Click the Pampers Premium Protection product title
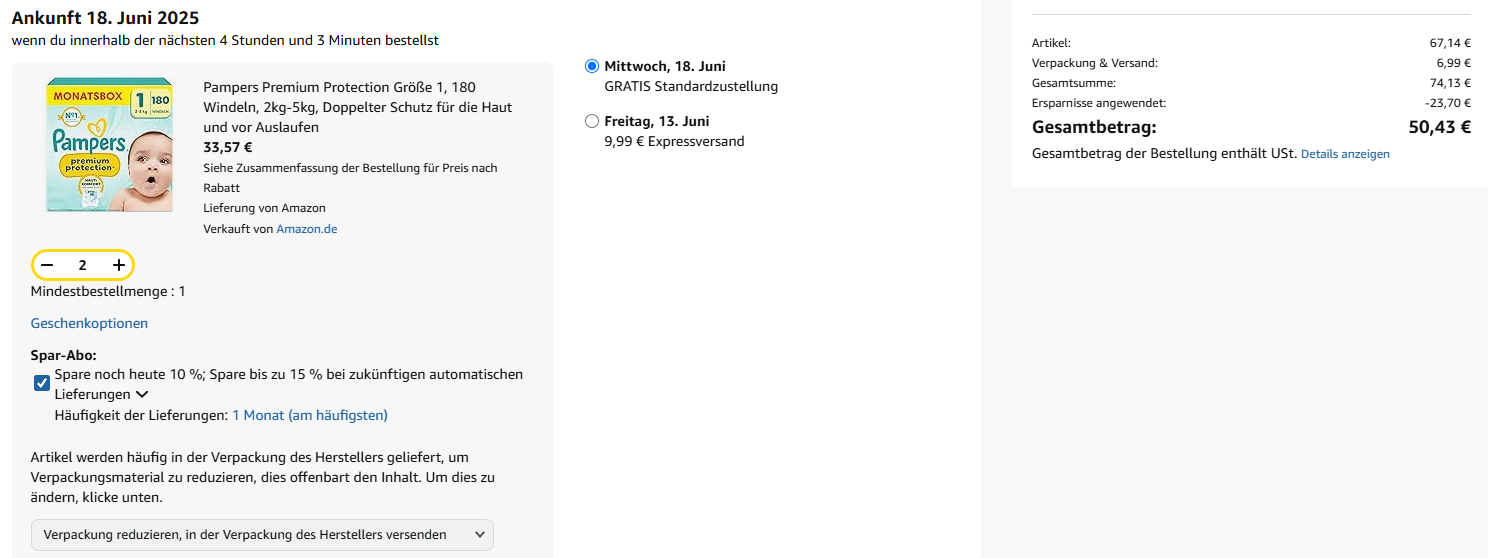1488x558 pixels. (358, 107)
